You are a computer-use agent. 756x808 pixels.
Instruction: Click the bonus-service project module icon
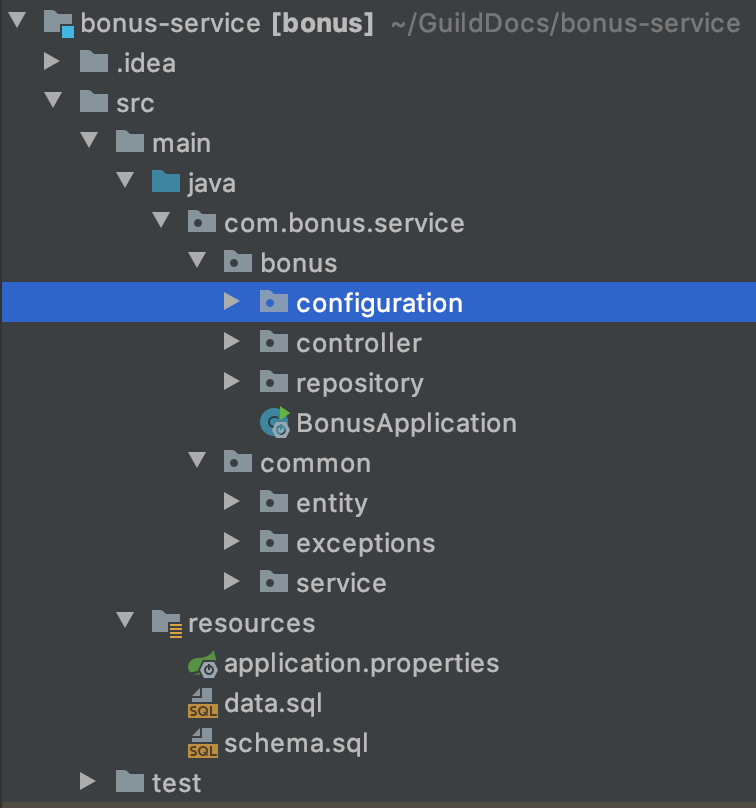click(58, 23)
